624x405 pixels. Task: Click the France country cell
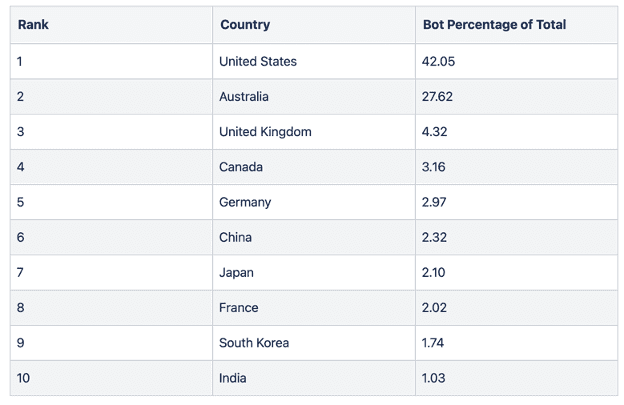(314, 308)
